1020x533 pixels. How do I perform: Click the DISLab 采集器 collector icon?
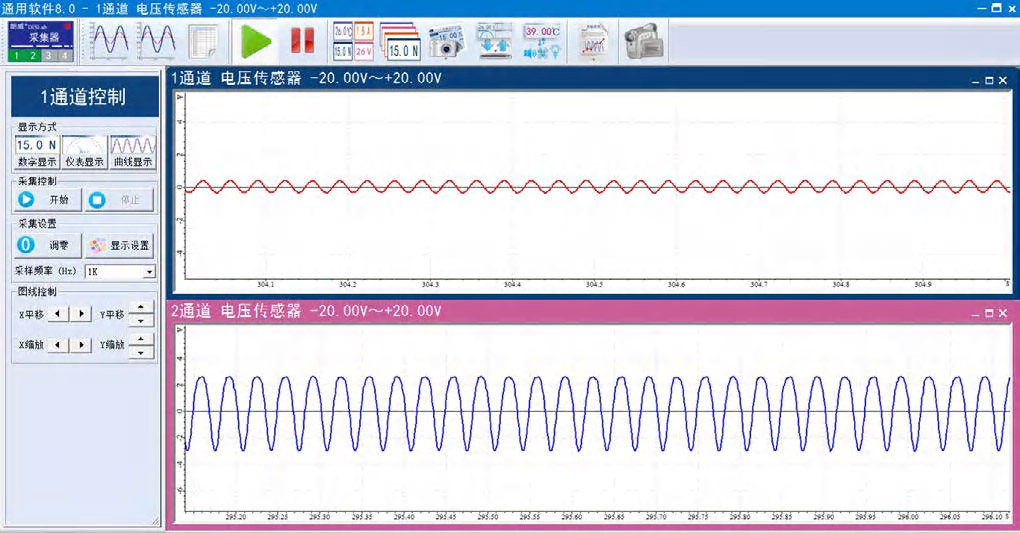tap(38, 41)
